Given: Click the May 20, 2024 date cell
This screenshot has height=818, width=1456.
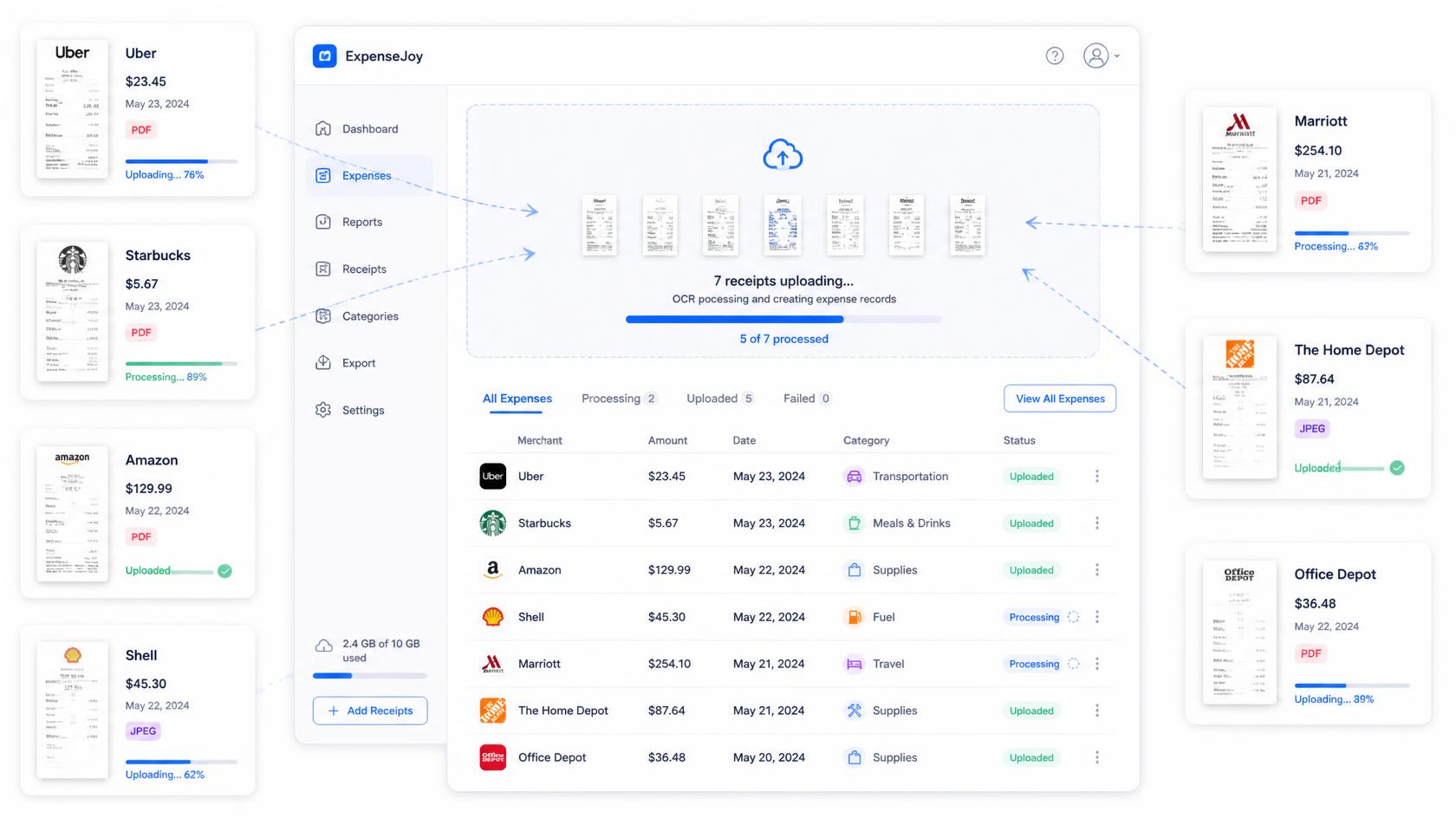Looking at the screenshot, I should pyautogui.click(x=769, y=757).
